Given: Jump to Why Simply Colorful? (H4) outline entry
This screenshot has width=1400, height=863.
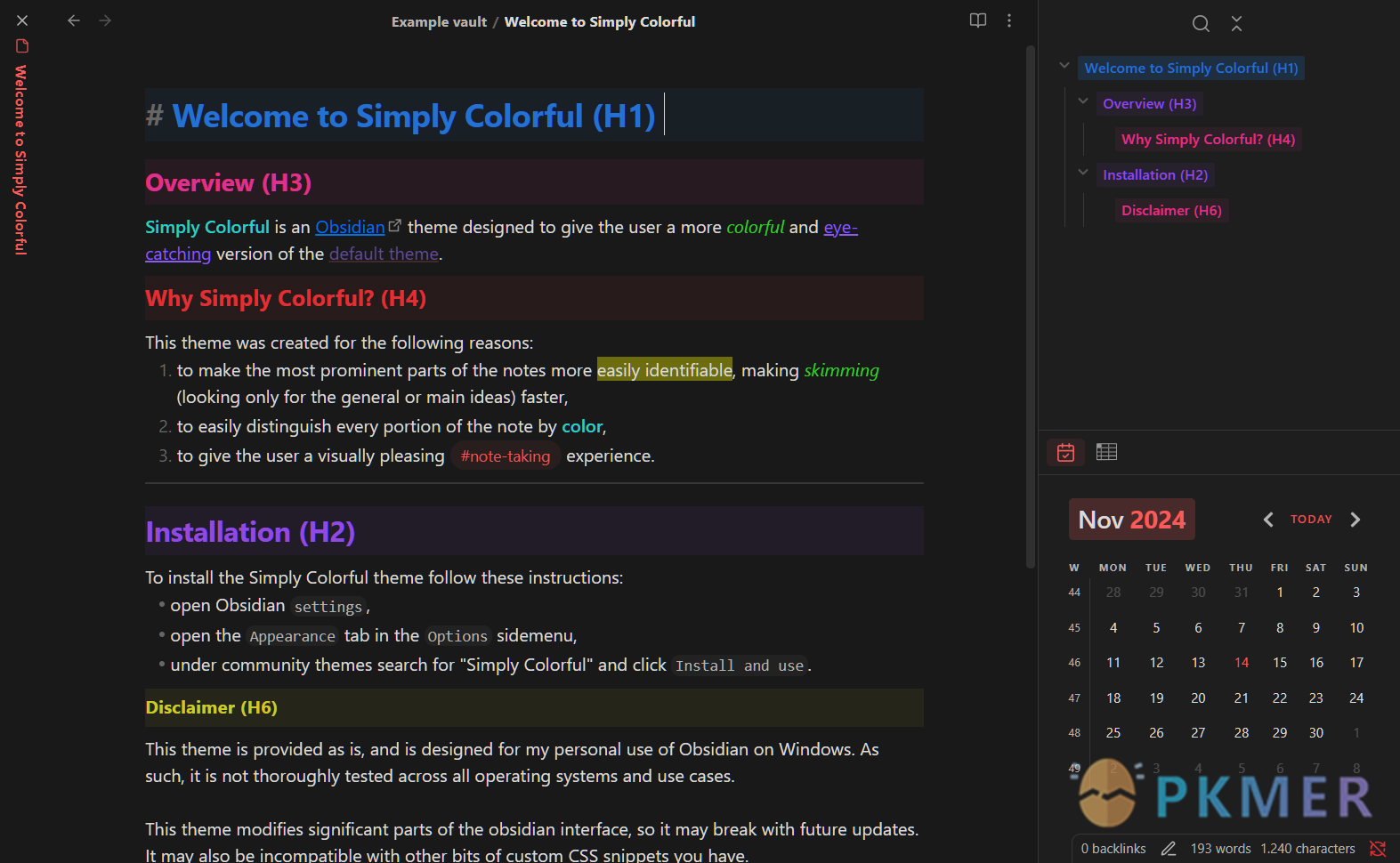Looking at the screenshot, I should (x=1208, y=139).
